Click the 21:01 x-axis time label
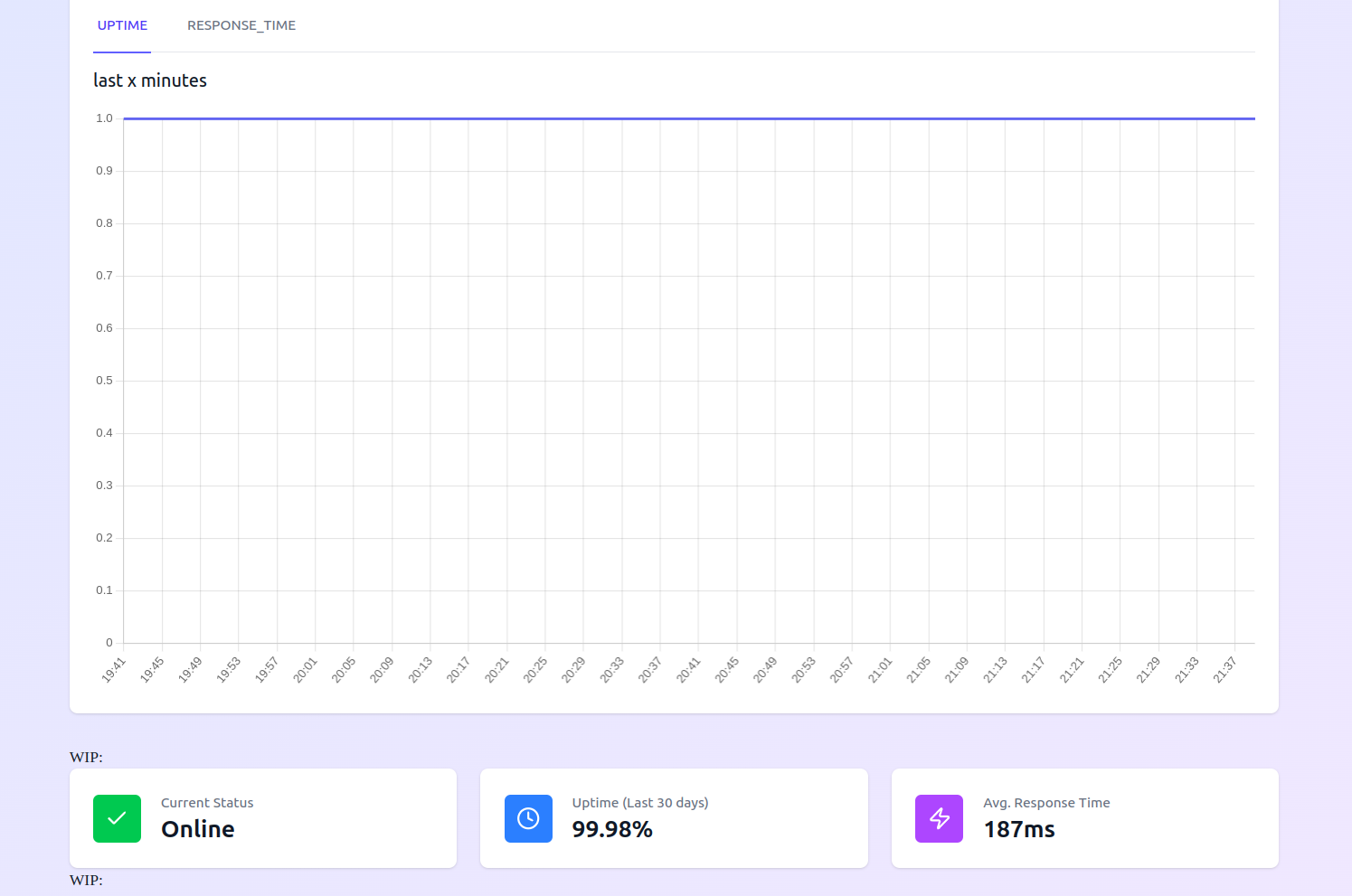 (x=880, y=670)
